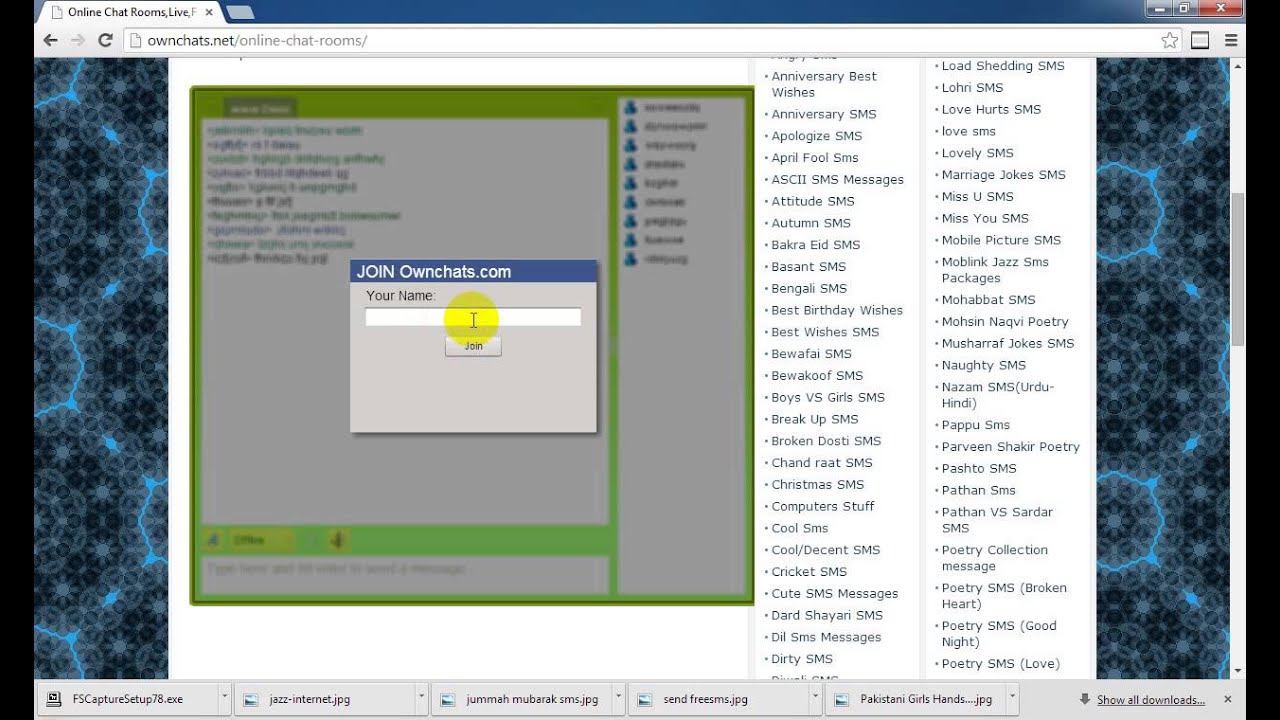The width and height of the screenshot is (1280, 720).
Task: Open the Naughty SMS link
Action: click(983, 365)
